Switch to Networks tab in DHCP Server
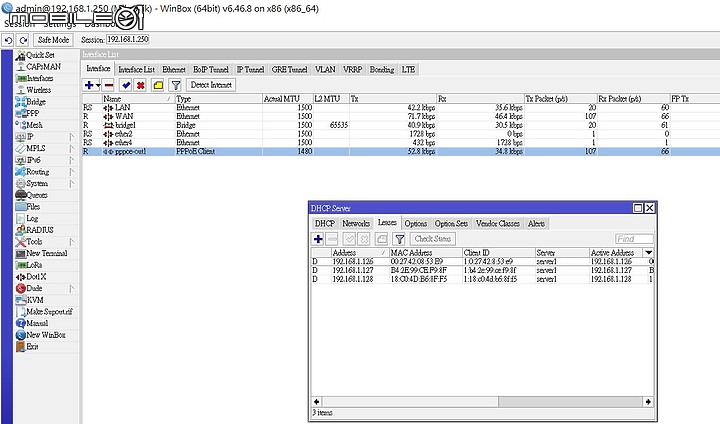Screen dimensions: 720x424 click(356, 223)
